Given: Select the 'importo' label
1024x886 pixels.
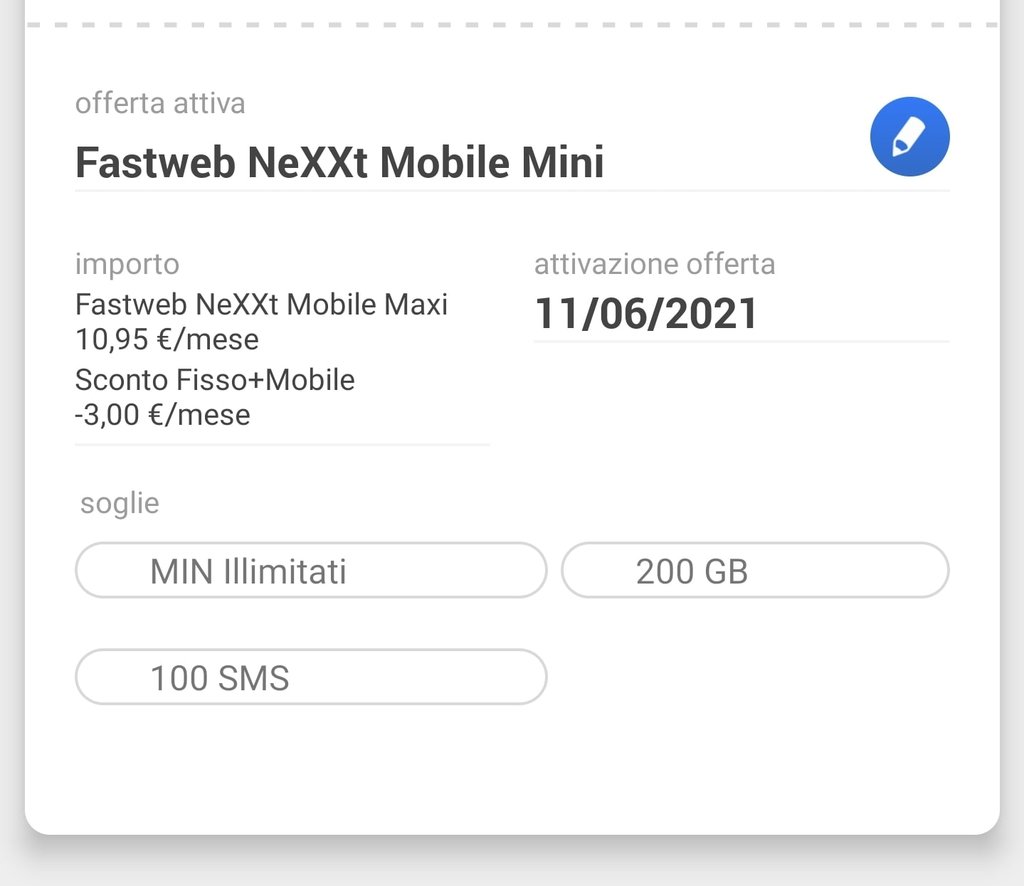Looking at the screenshot, I should (127, 264).
